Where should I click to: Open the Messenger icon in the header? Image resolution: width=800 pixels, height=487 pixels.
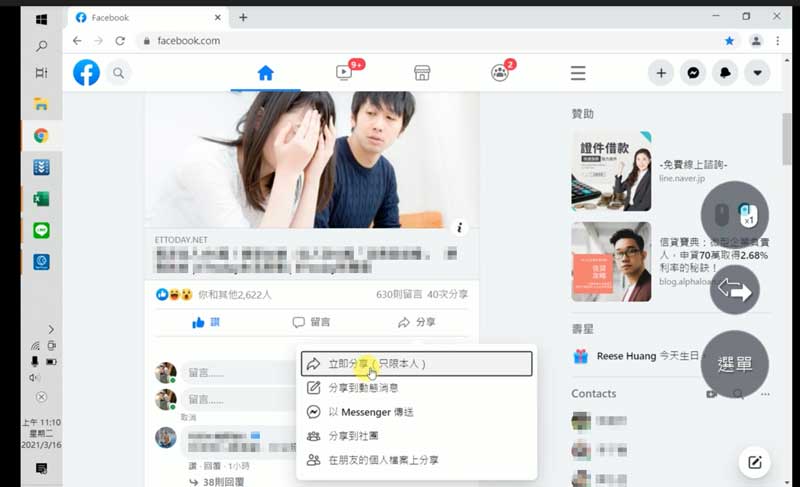coord(692,73)
